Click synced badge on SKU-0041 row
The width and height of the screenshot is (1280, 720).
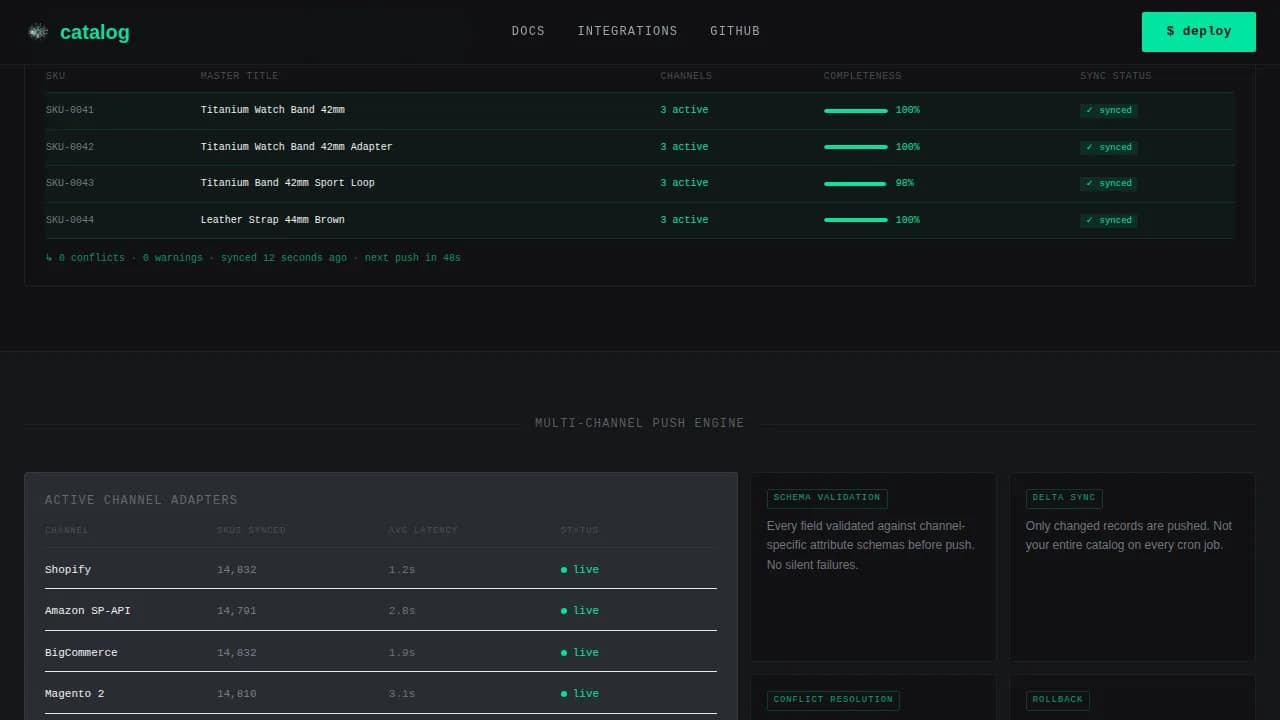1109,111
